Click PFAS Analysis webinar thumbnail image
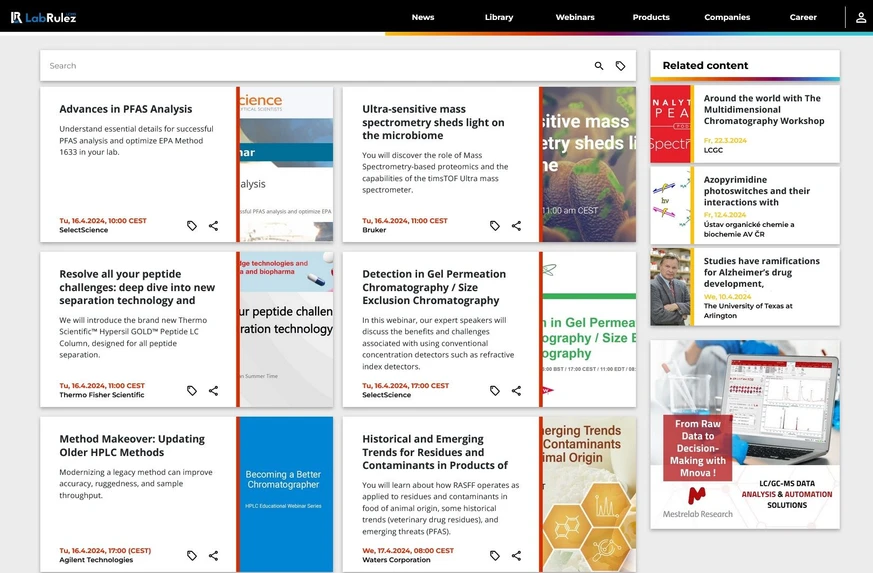 tap(286, 164)
